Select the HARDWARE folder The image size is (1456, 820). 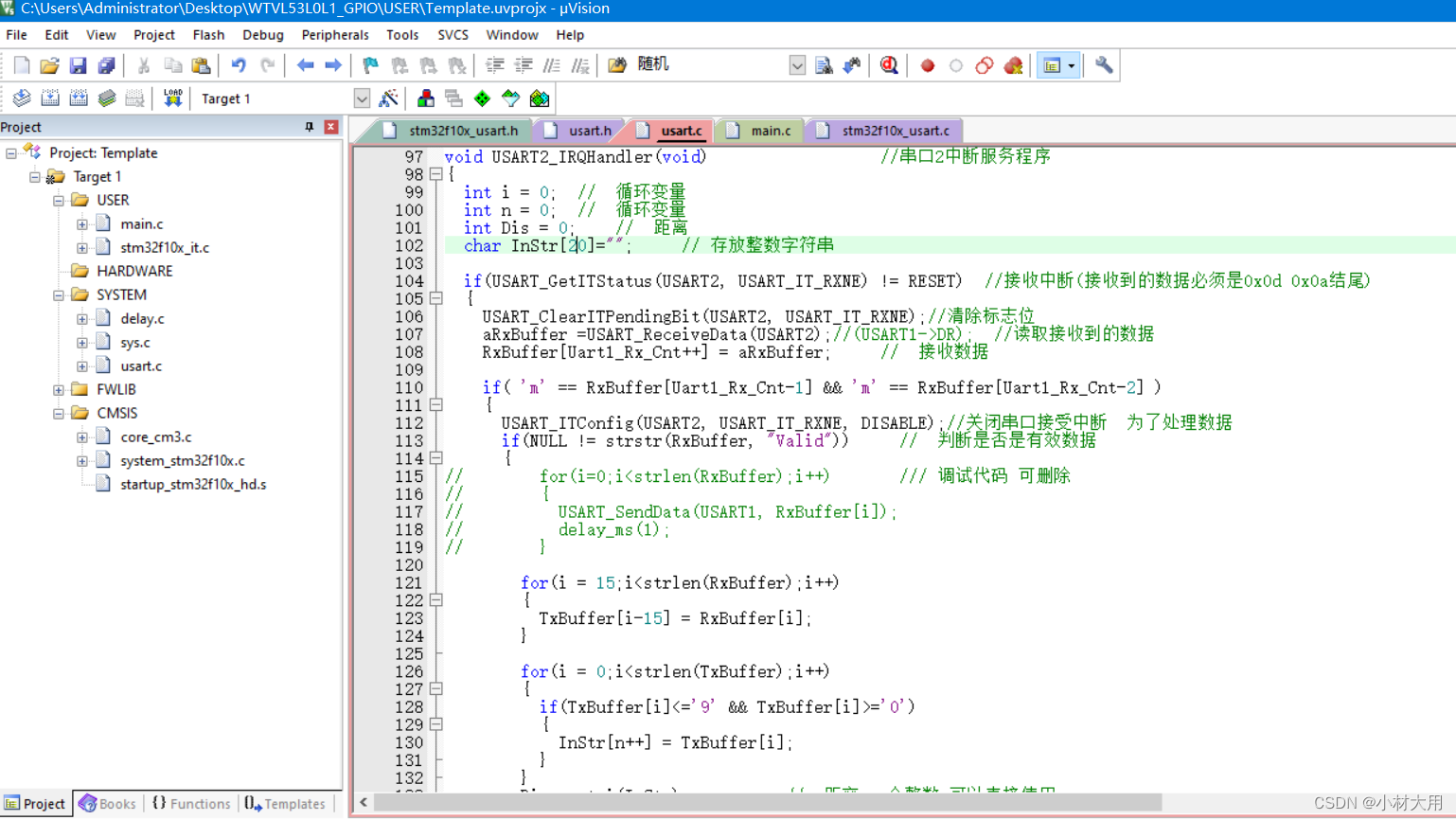pyautogui.click(x=134, y=272)
